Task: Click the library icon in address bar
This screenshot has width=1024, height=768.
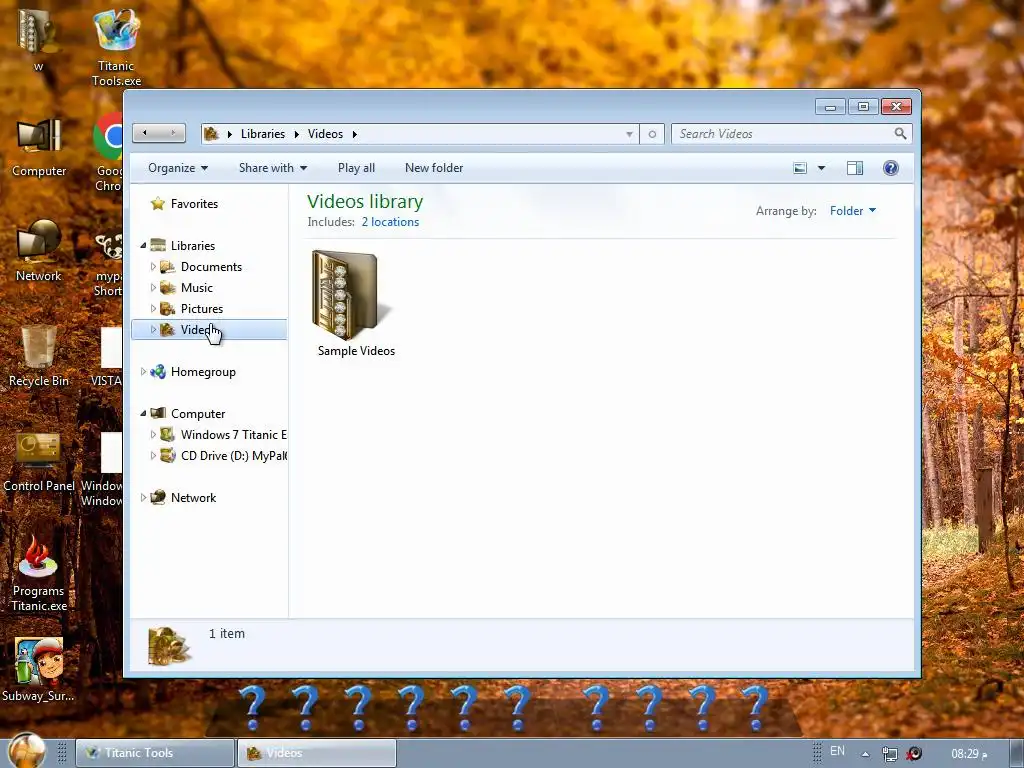Action: pyautogui.click(x=211, y=134)
